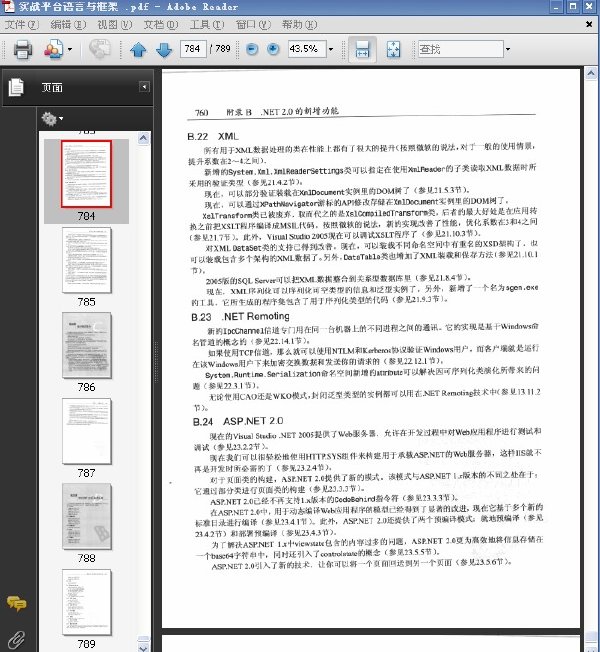This screenshot has height=652, width=600.
Task: Open the 帮助 menu
Action: click(299, 25)
